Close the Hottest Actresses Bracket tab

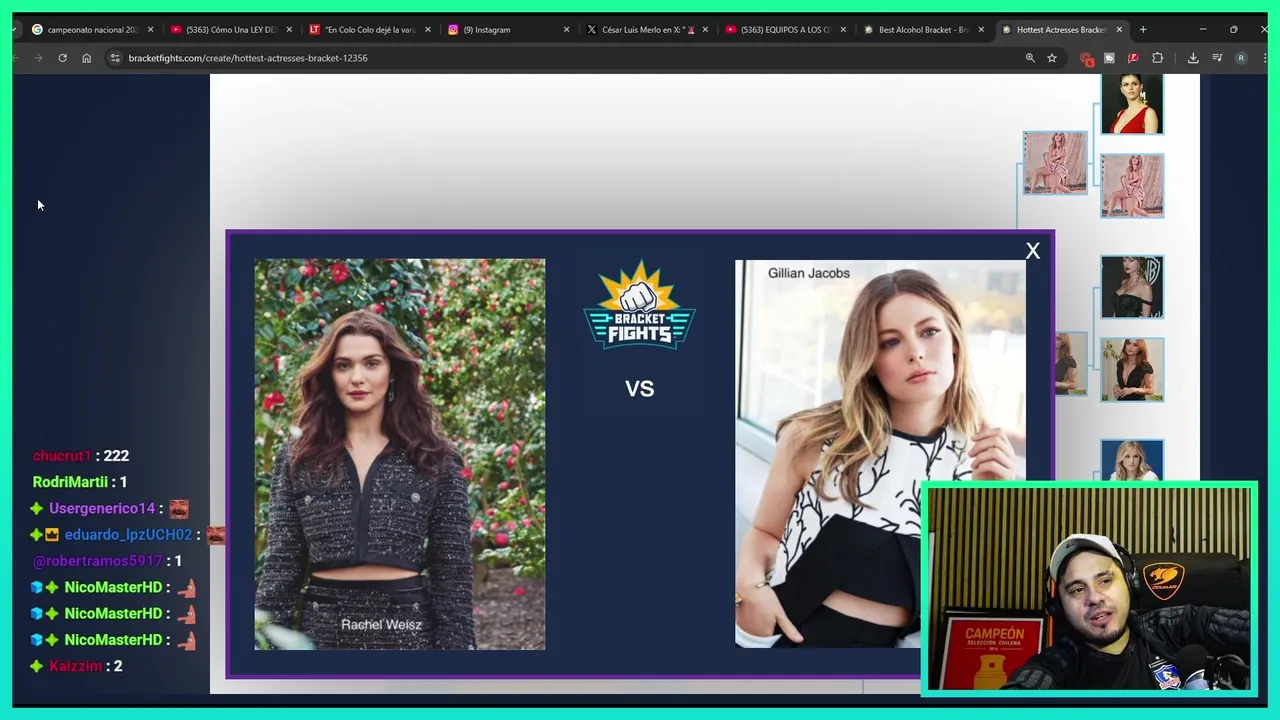[x=1119, y=30]
